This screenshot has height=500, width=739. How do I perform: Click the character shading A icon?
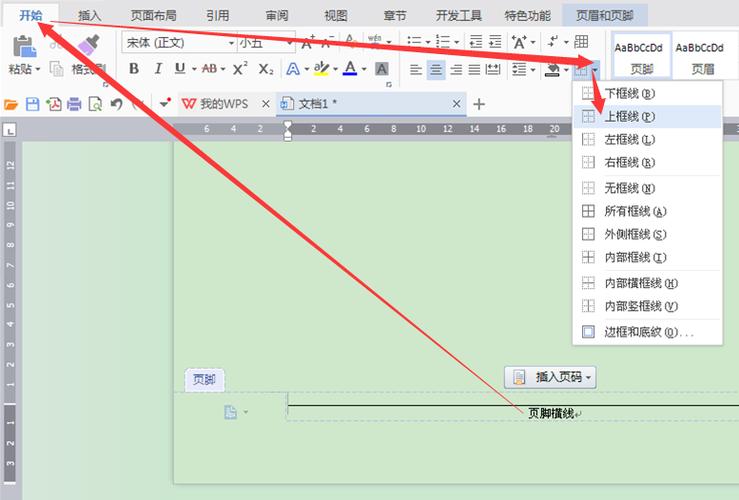tap(382, 69)
